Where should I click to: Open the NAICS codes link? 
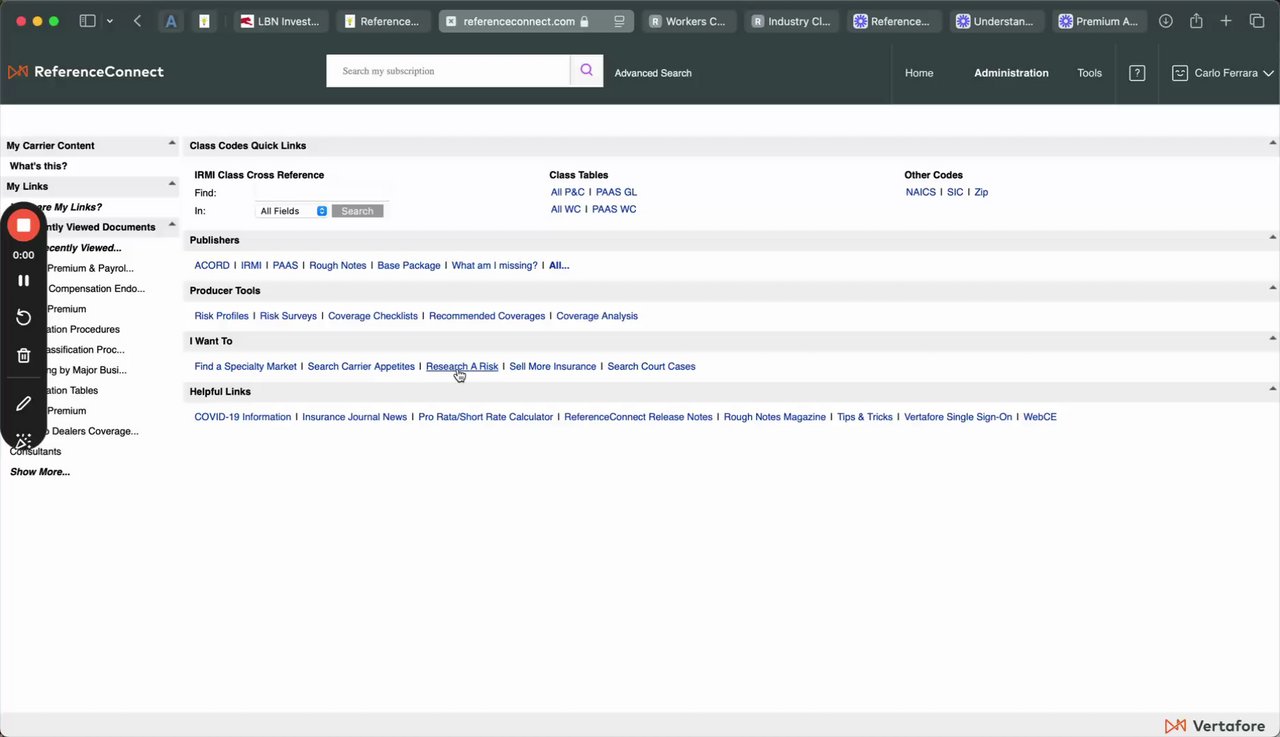pos(921,192)
